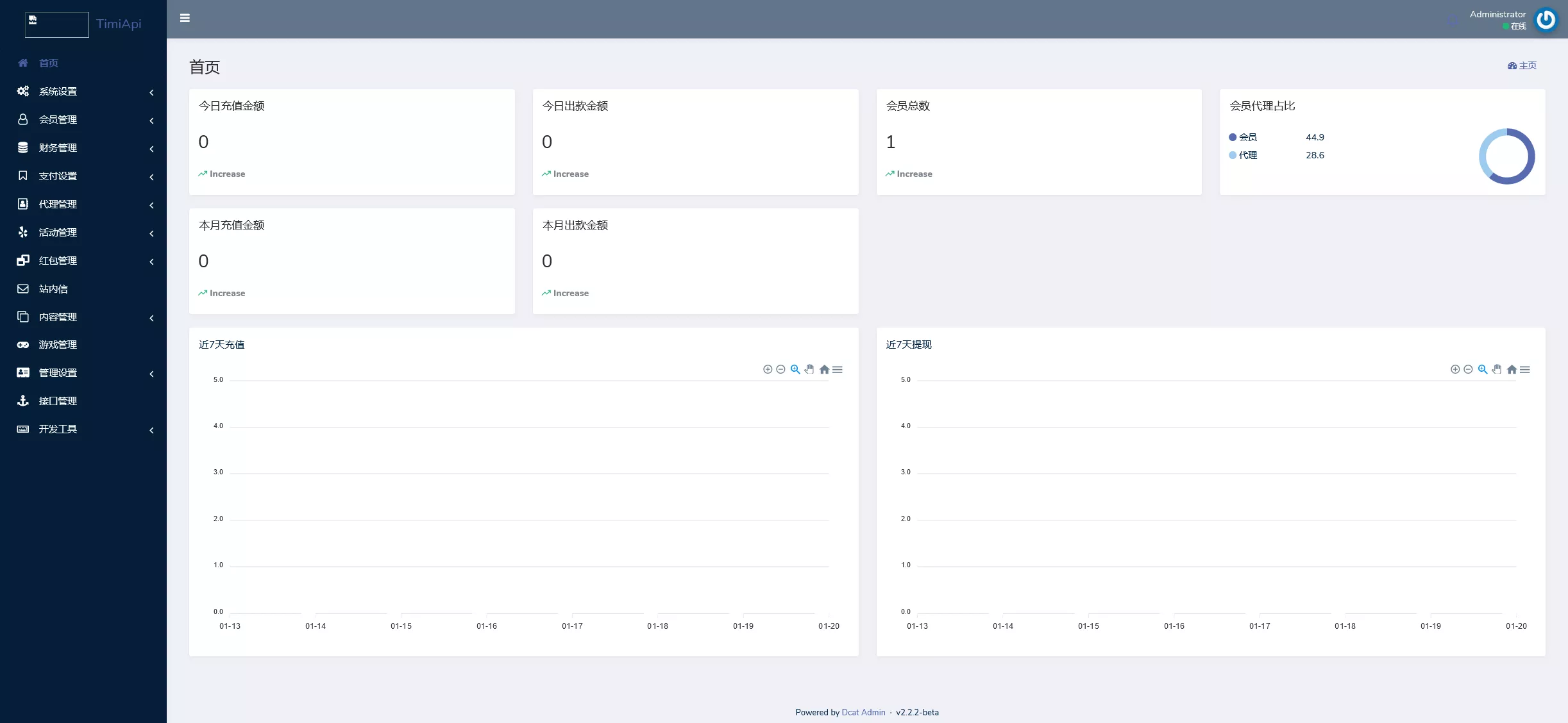Open the export menu icon on 近7天充值 chart
Screen dimensions: 1568x723
point(838,369)
